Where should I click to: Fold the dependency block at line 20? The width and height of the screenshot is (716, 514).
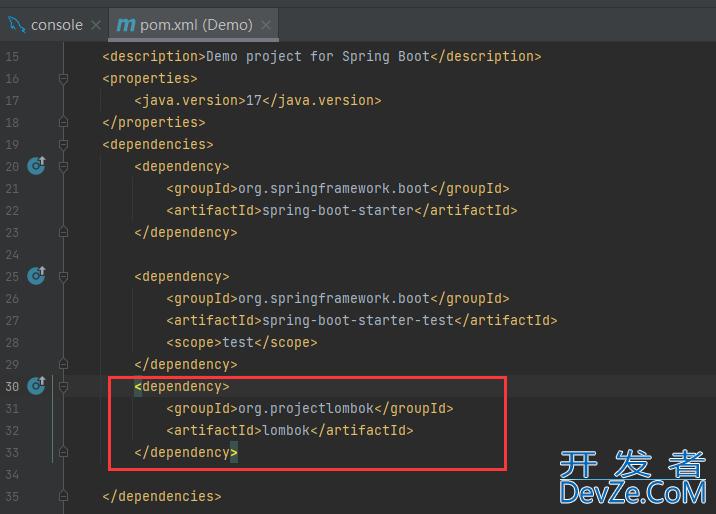click(x=63, y=167)
